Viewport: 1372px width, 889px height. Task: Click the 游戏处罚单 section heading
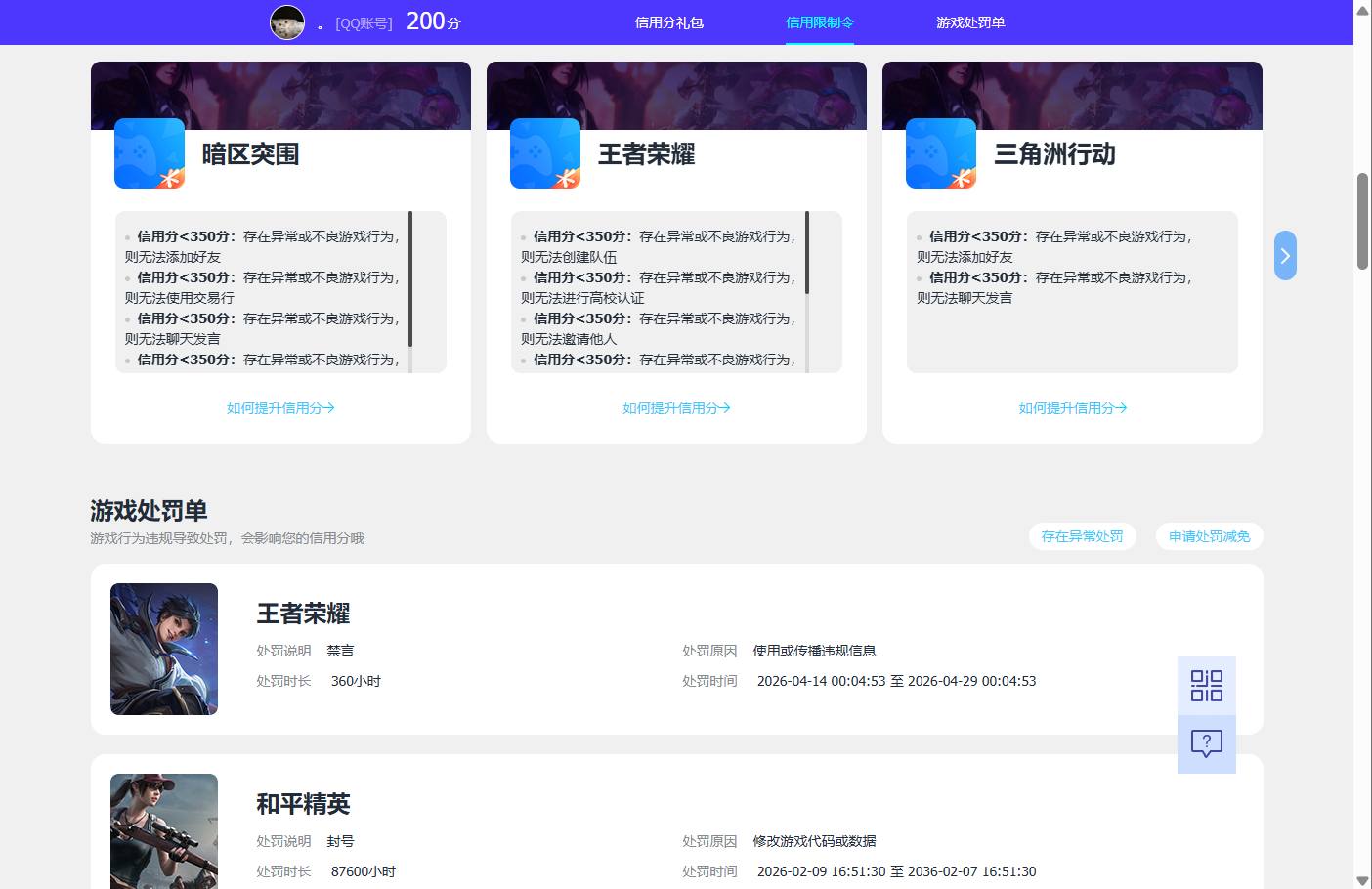[x=149, y=511]
